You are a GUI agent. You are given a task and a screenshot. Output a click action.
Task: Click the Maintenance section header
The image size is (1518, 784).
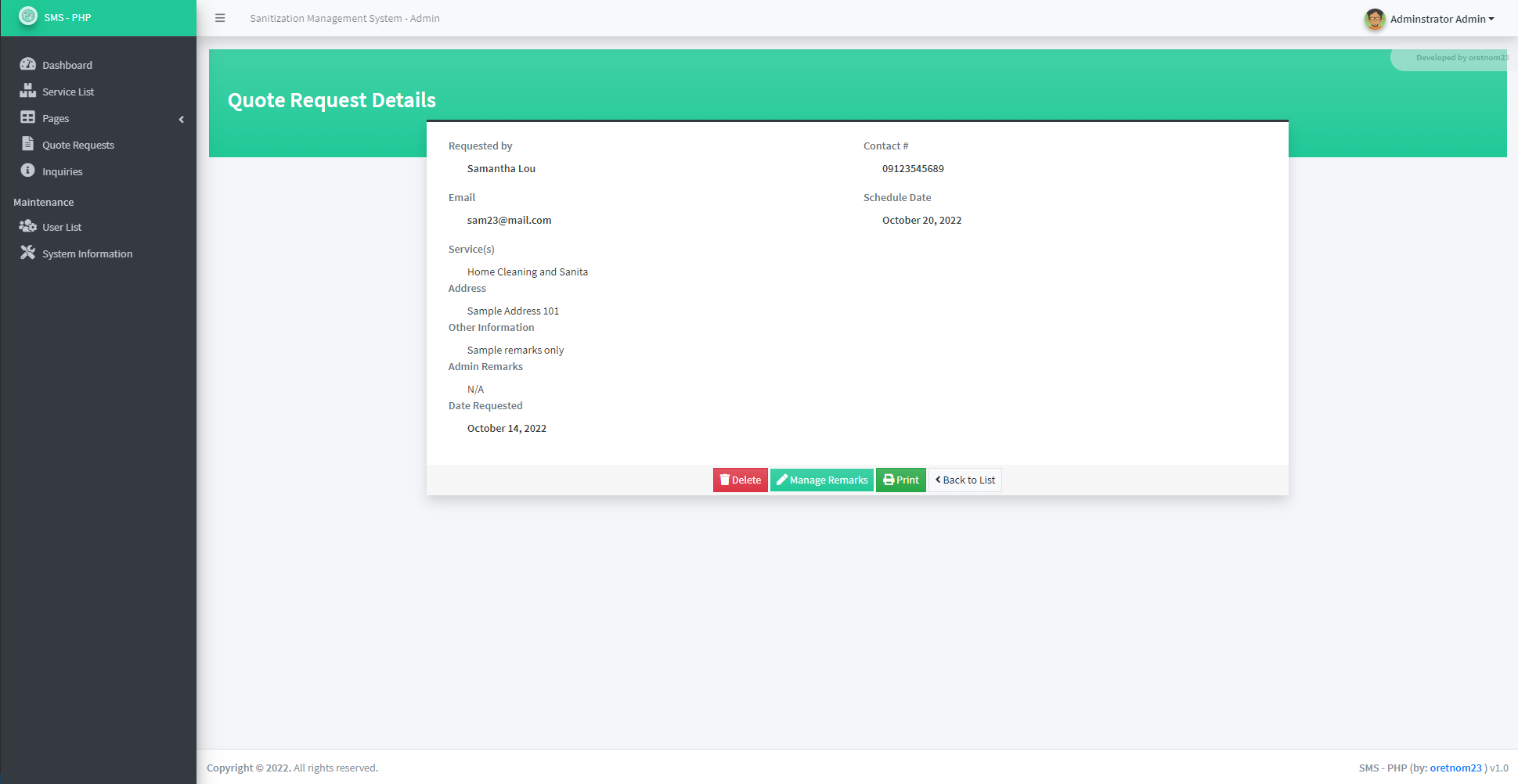pos(44,202)
